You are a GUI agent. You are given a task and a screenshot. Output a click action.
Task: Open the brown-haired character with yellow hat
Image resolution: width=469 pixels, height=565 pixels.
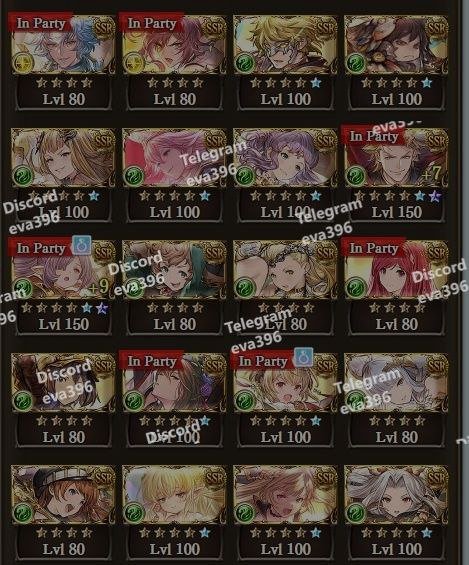tap(63, 382)
